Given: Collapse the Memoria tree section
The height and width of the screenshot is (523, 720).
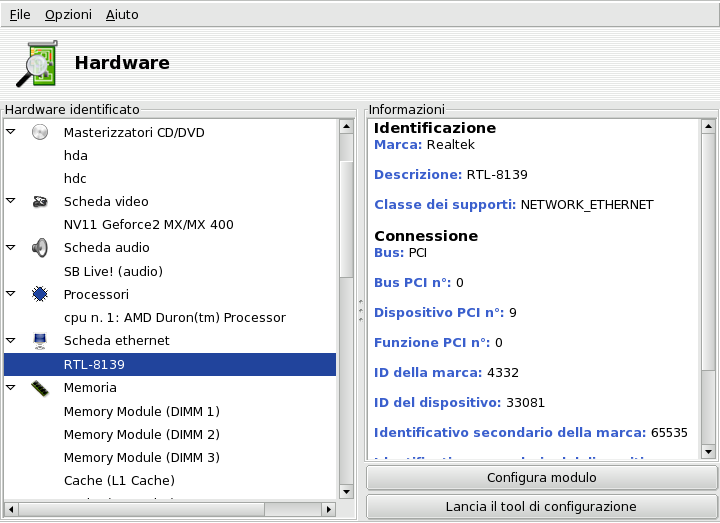Looking at the screenshot, I should click(11, 387).
